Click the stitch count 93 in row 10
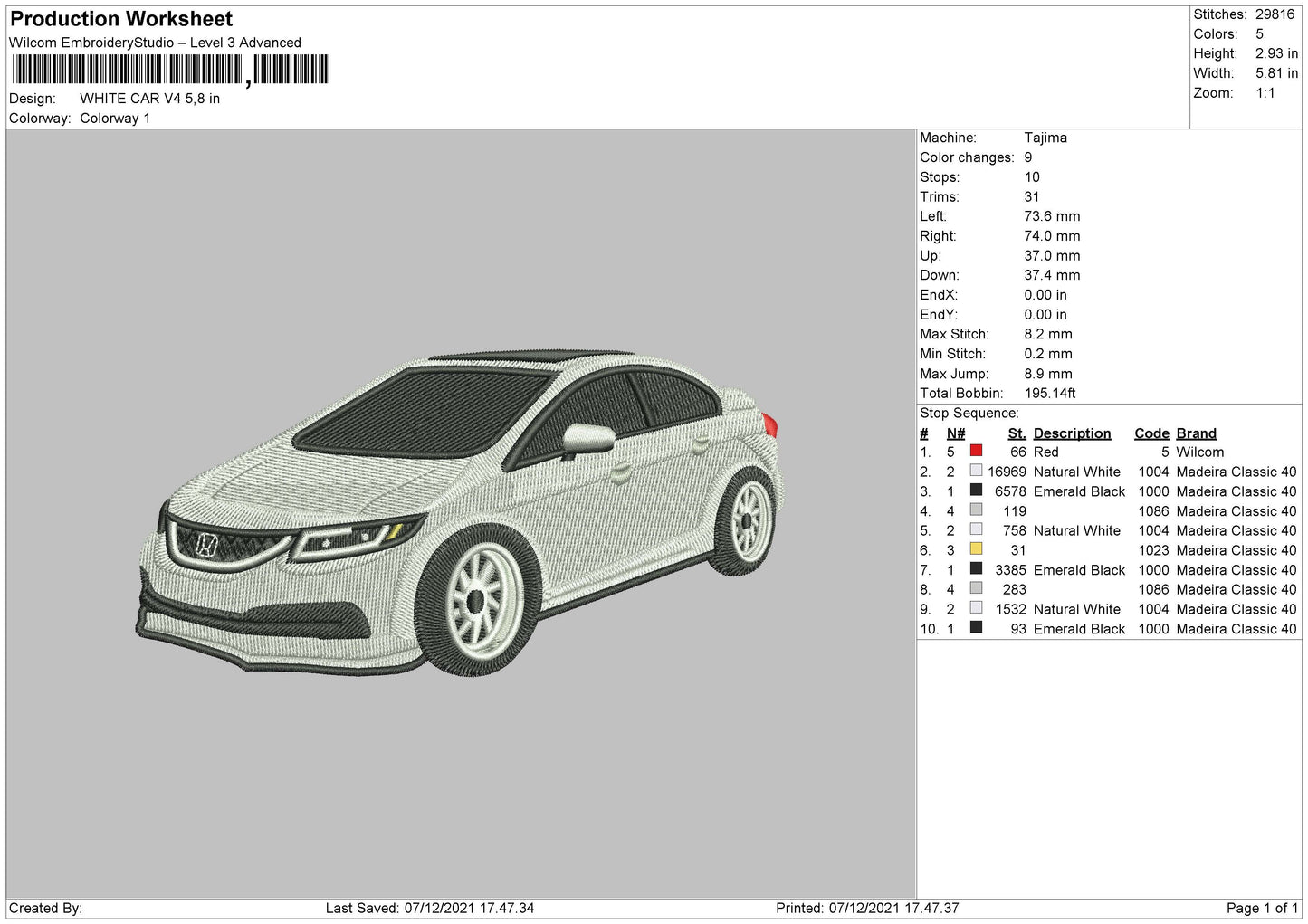This screenshot has width=1308, height=924. click(1018, 629)
